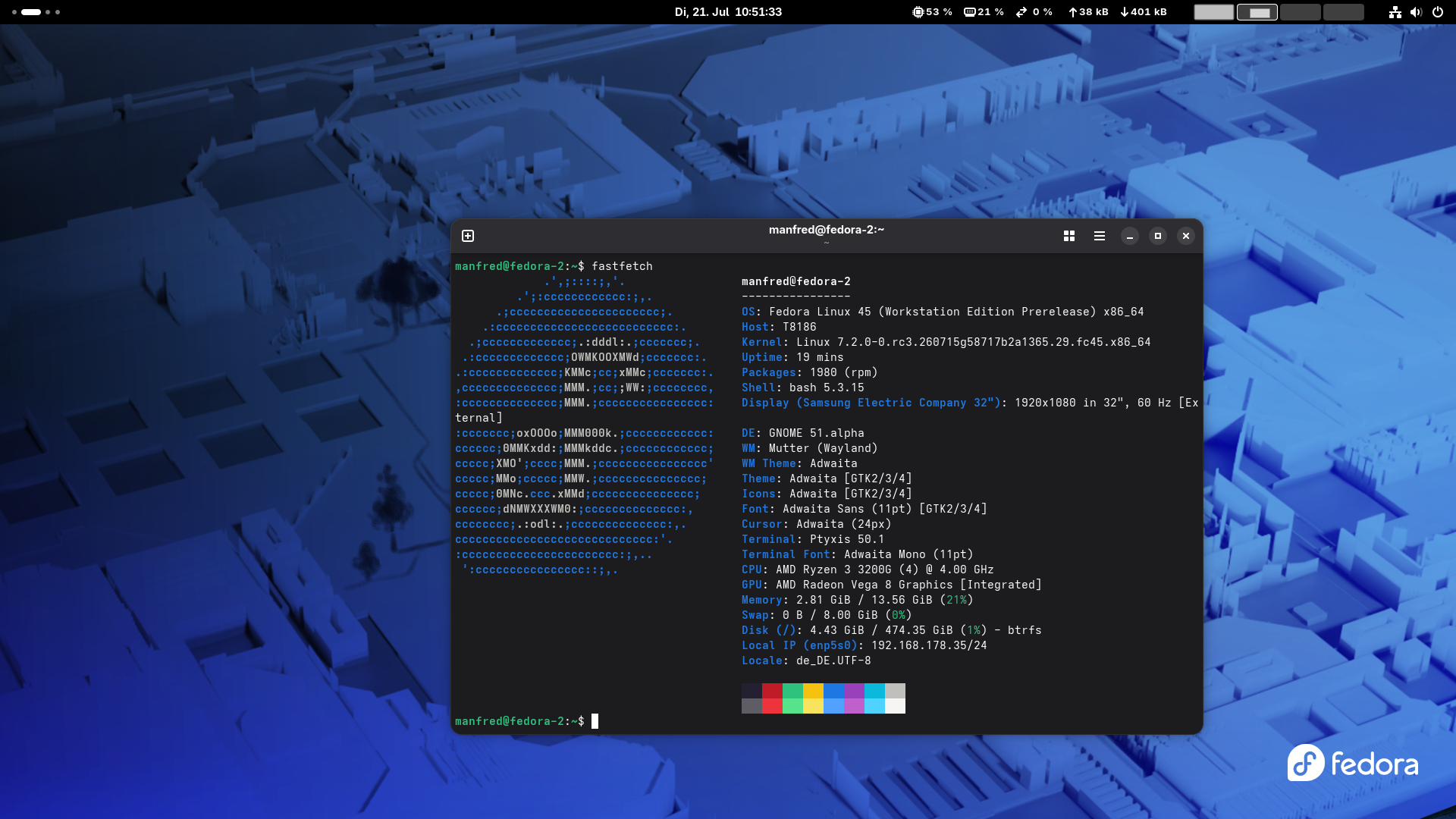Viewport: 1456px width, 819px height.
Task: Open the volume speaker icon
Action: pos(1416,12)
